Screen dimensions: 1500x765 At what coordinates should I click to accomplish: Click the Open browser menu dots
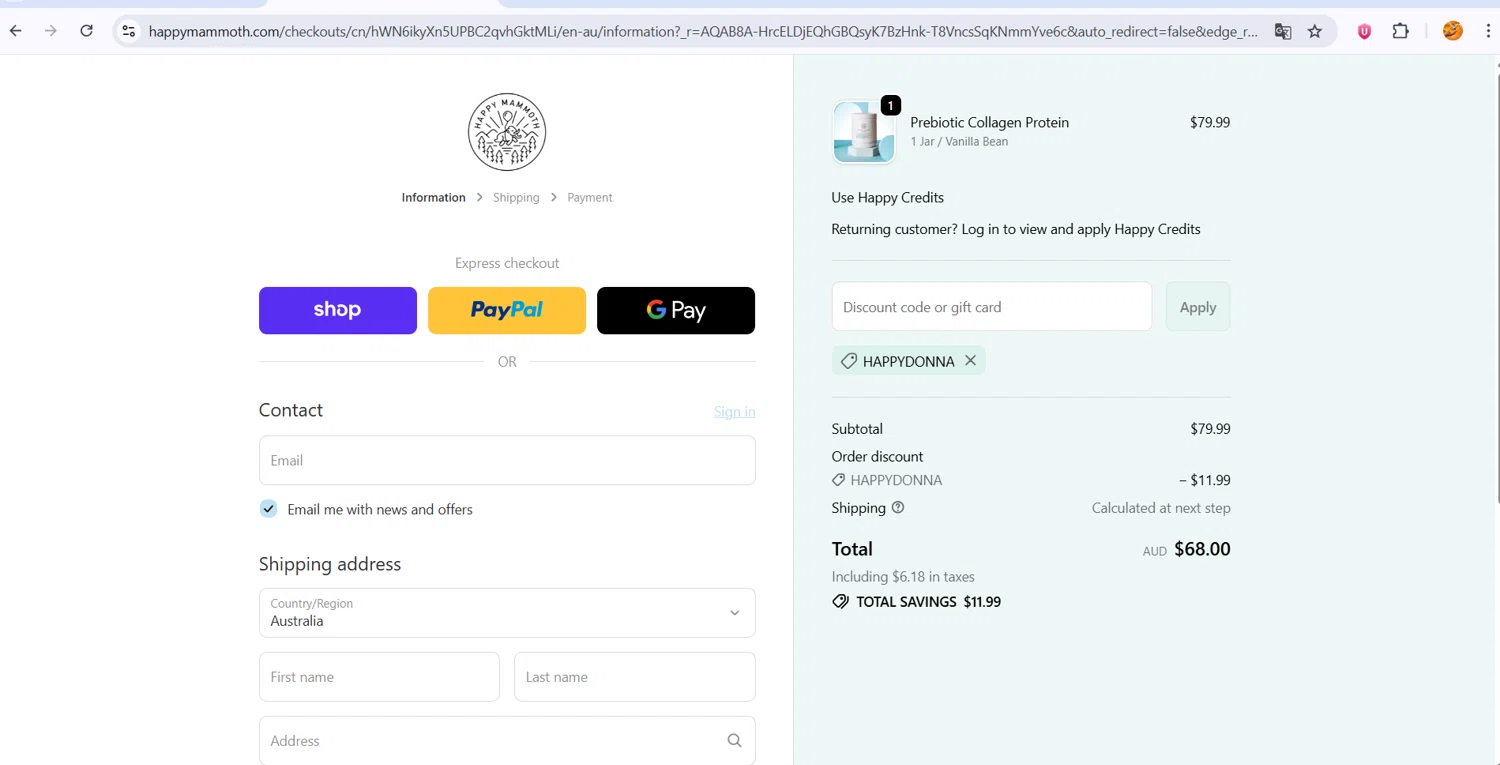pyautogui.click(x=1489, y=31)
